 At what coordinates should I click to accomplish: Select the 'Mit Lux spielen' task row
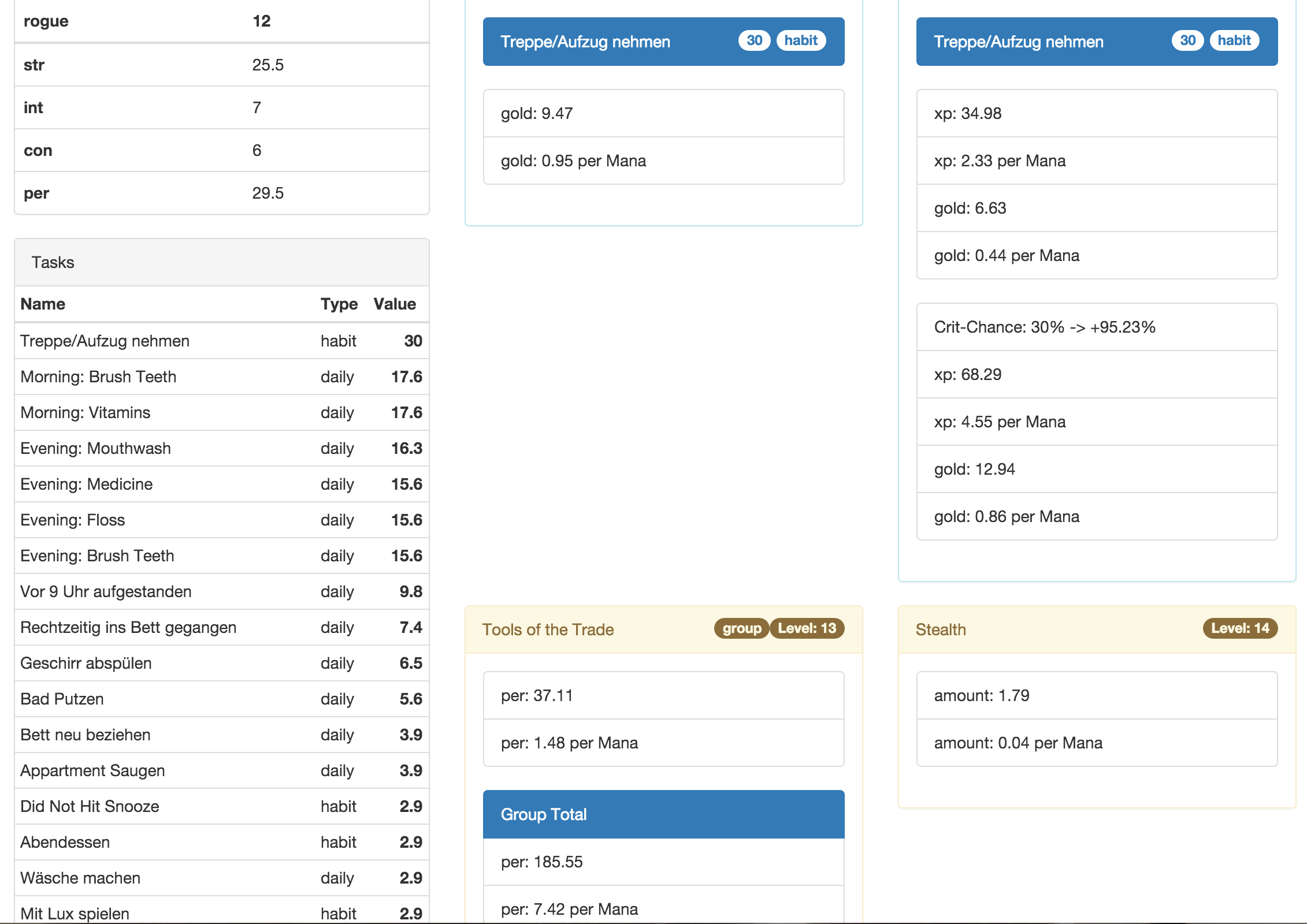tap(222, 910)
